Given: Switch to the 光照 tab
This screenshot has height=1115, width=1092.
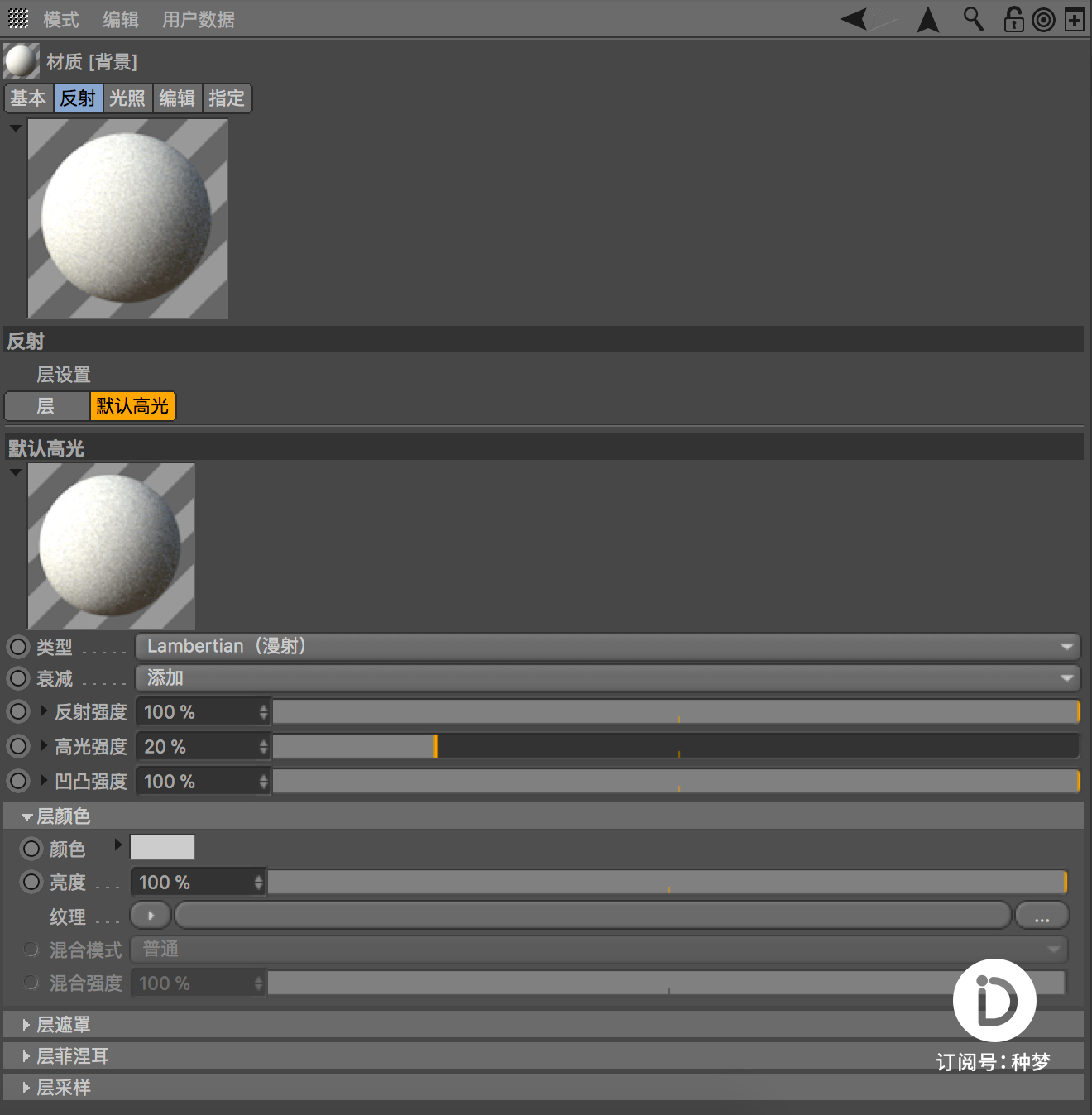Looking at the screenshot, I should tap(127, 98).
